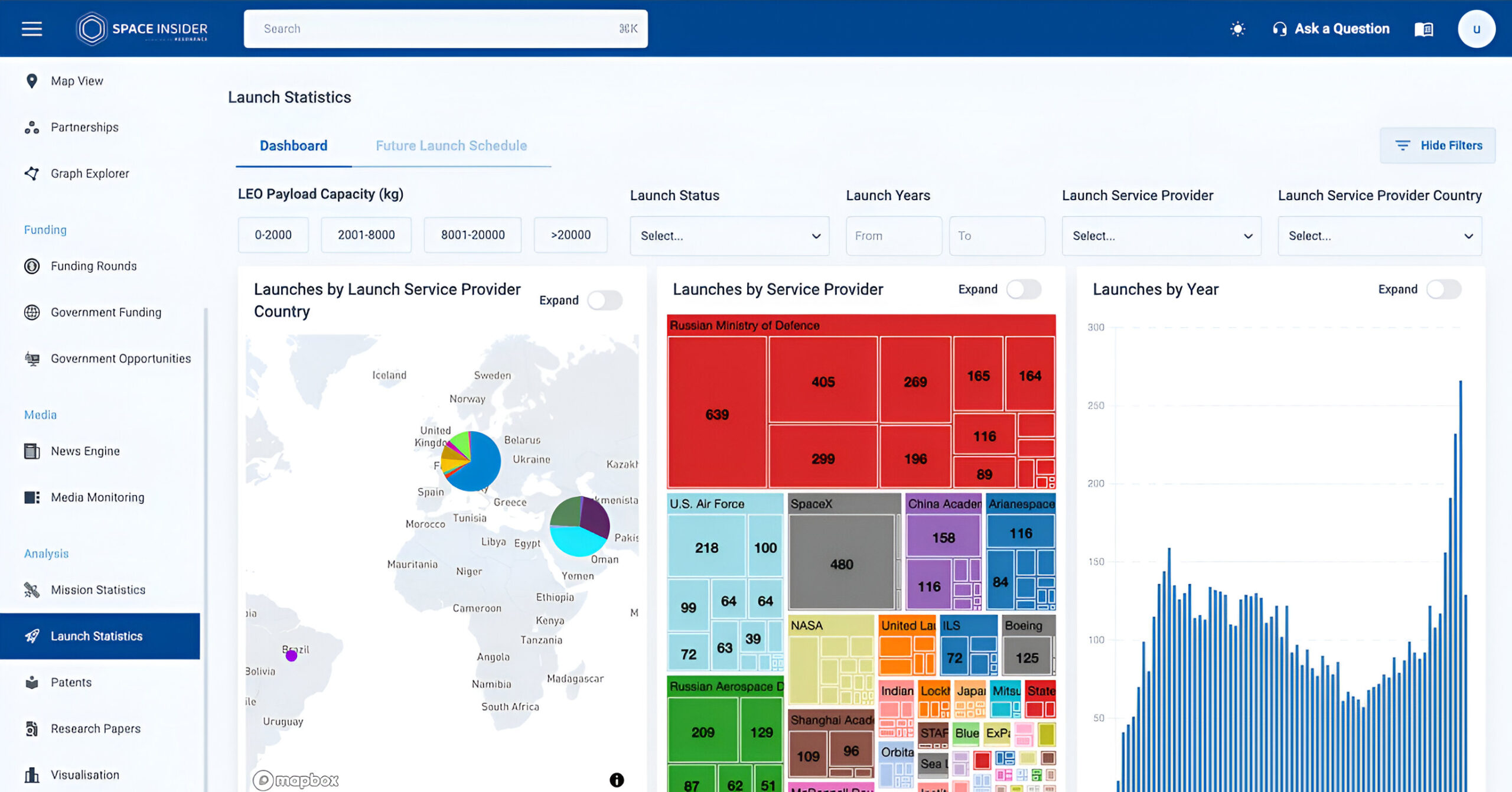
Task: Click the Hide Filters button
Action: tap(1438, 145)
